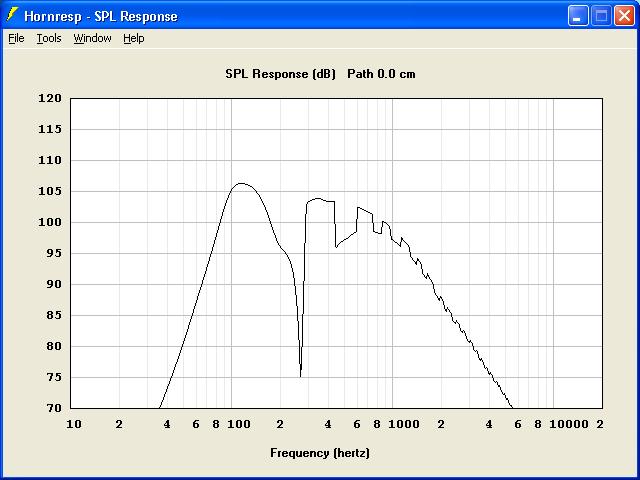Click the 1000 Hz frequency label
Image resolution: width=640 pixels, height=480 pixels.
tap(404, 424)
